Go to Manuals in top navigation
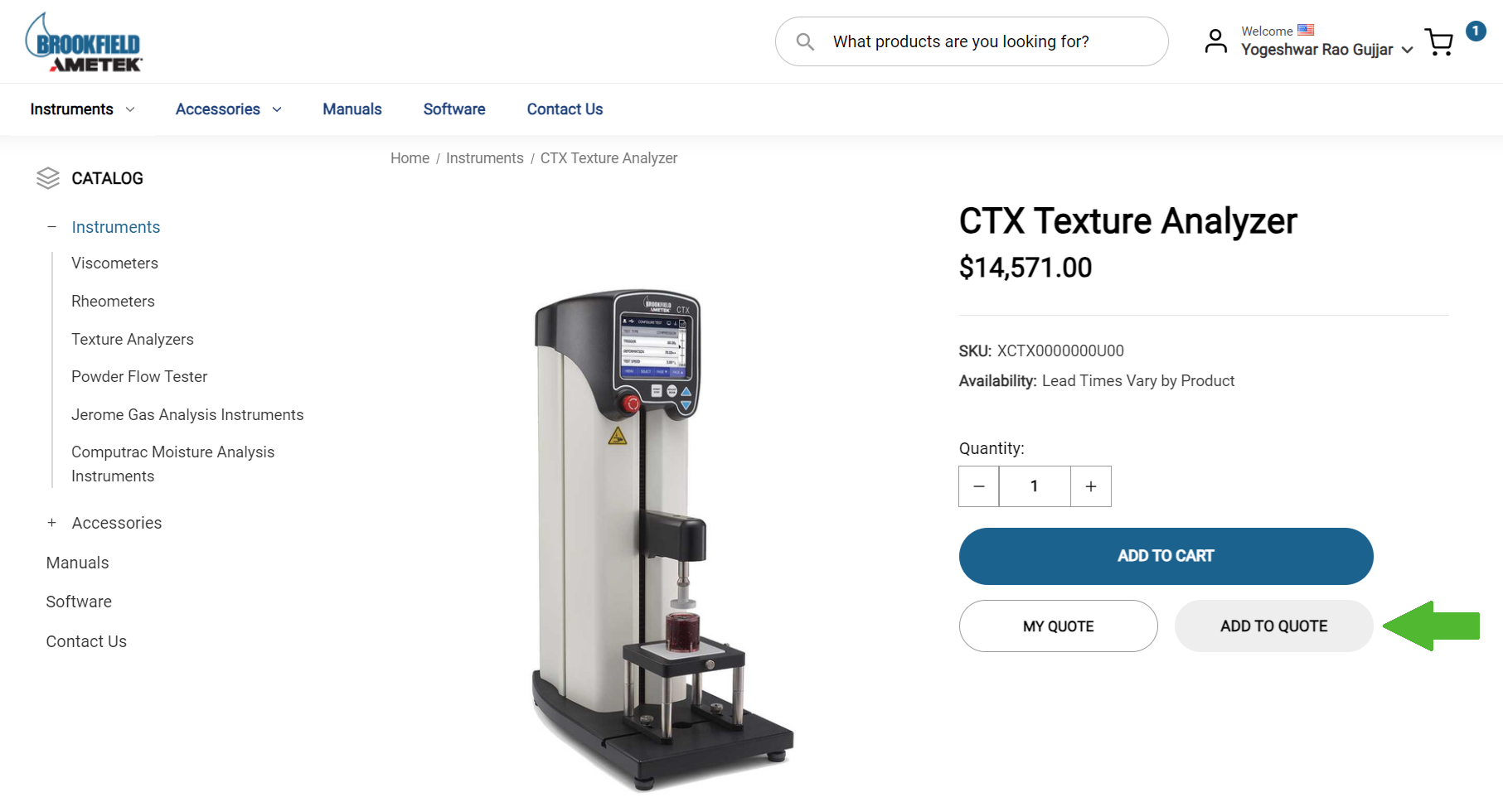Viewport: 1503px width, 812px height. tap(352, 109)
